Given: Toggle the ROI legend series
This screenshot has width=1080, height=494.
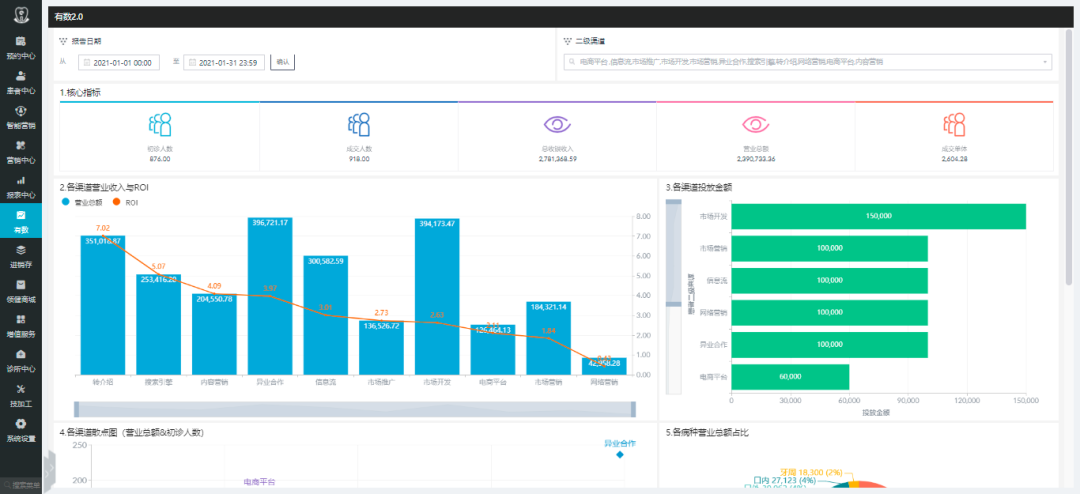Looking at the screenshot, I should pyautogui.click(x=125, y=203).
